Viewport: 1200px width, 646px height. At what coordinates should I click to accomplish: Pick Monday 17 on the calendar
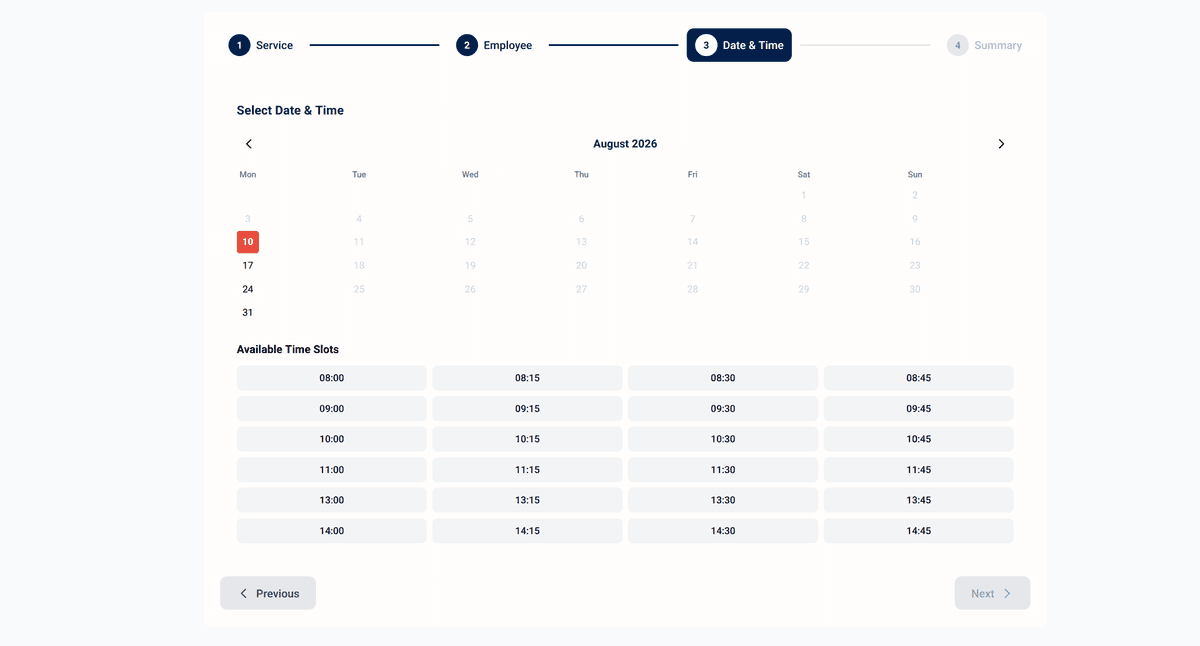pyautogui.click(x=248, y=265)
